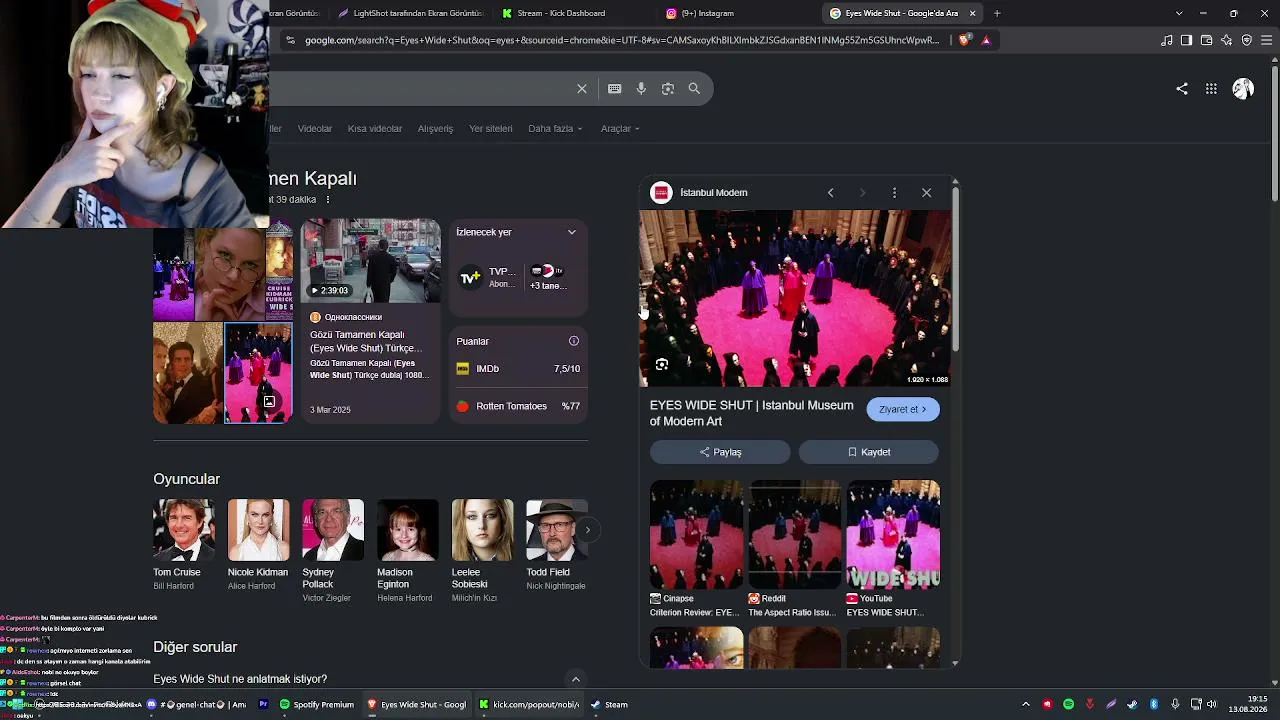Show more cast members with the arrow

(588, 530)
